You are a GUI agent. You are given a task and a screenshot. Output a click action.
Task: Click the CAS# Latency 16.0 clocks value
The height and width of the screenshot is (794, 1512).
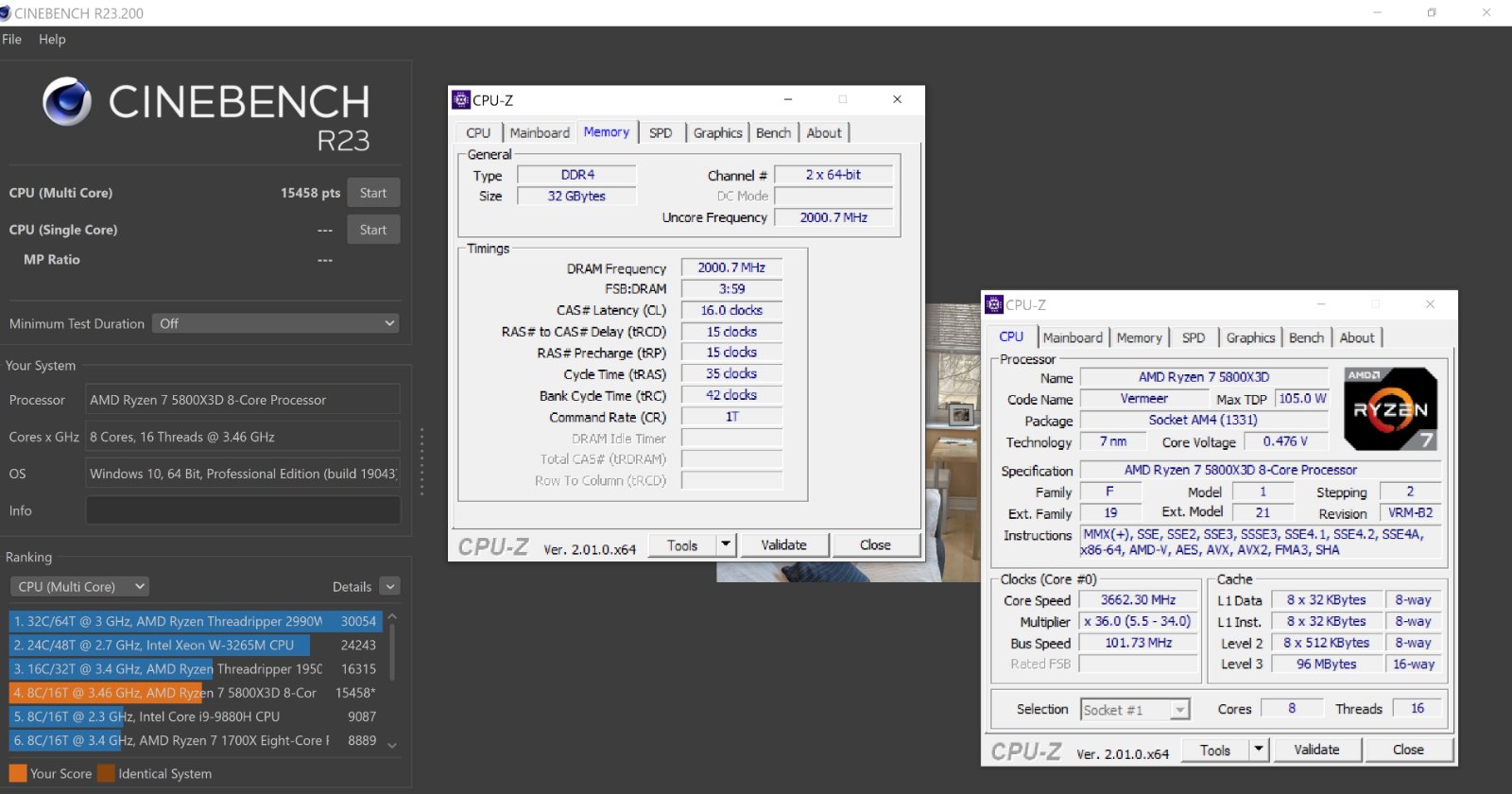tap(731, 310)
